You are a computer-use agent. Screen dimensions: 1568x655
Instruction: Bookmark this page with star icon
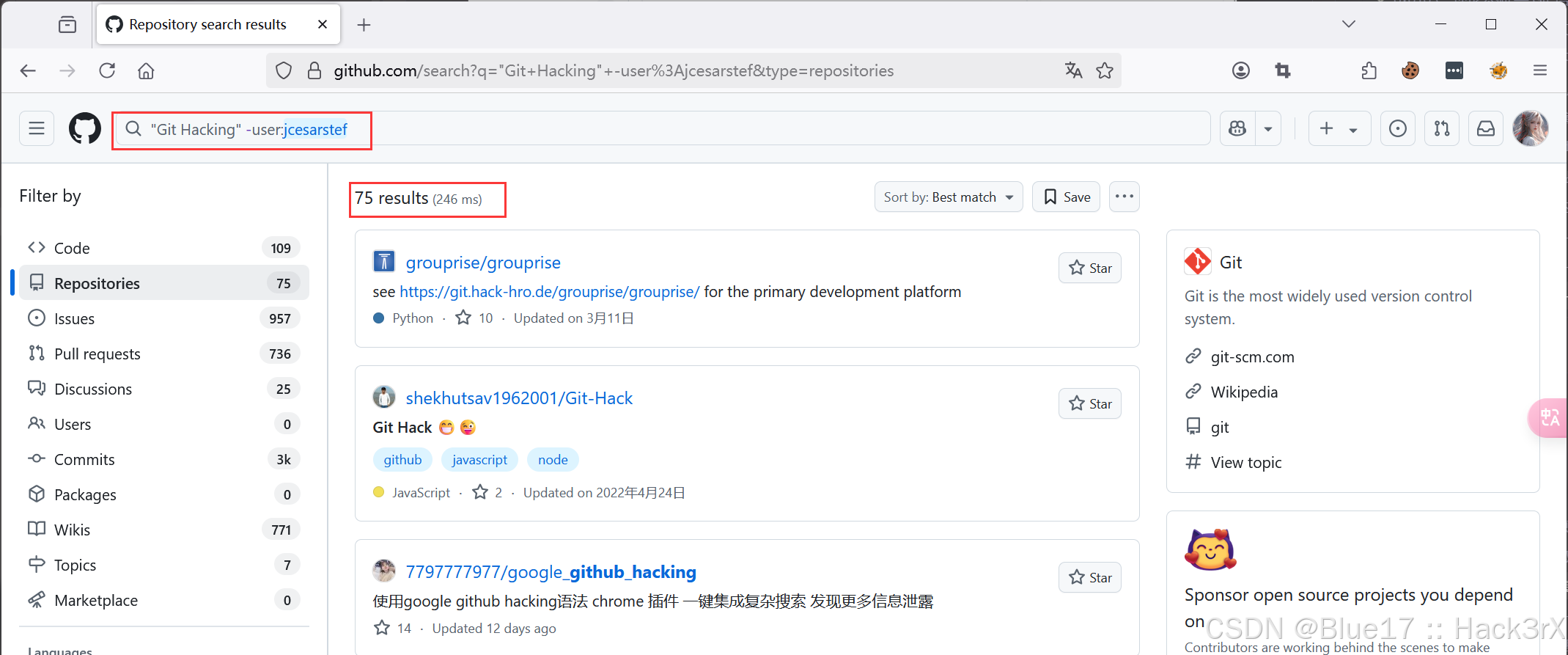tap(1105, 70)
